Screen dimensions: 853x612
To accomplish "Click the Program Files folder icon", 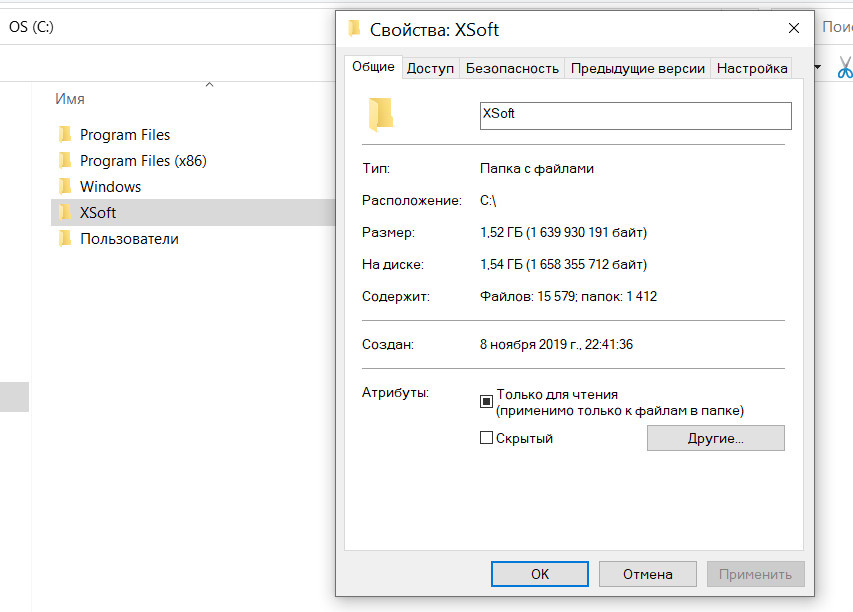I will tap(65, 135).
